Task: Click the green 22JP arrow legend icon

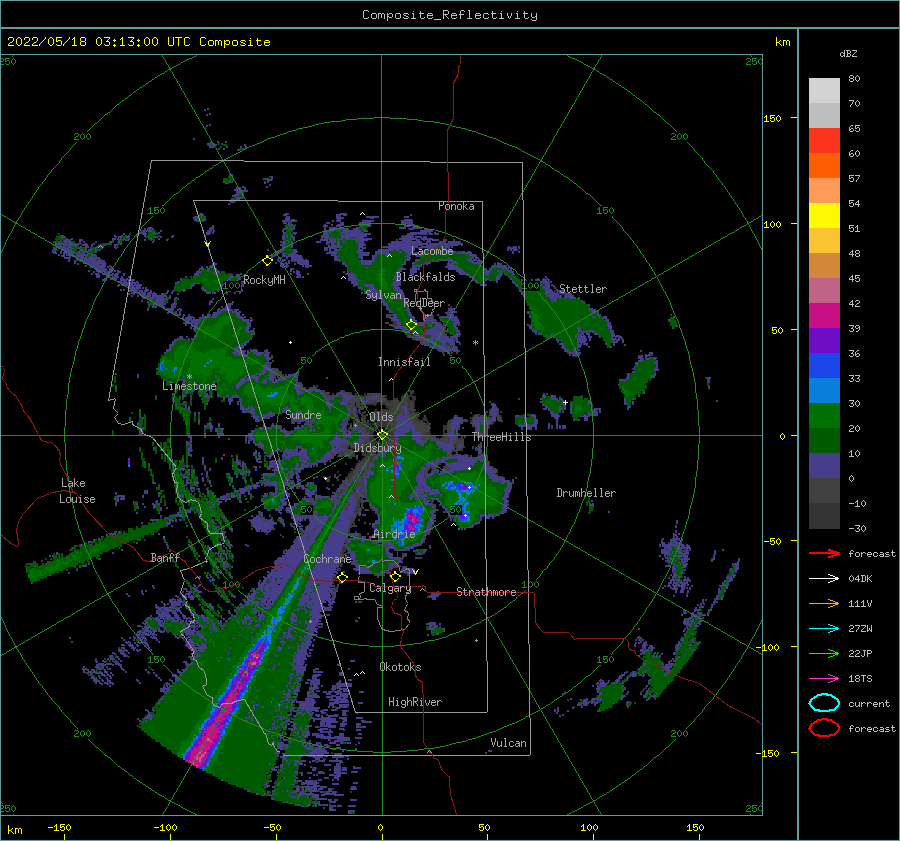Action: [824, 653]
